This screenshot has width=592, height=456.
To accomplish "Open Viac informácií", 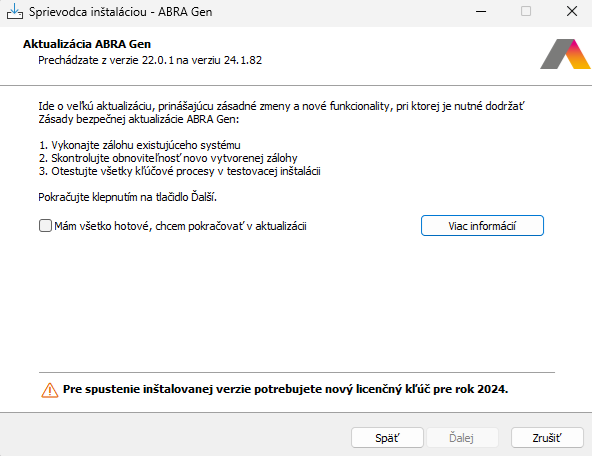I will pyautogui.click(x=482, y=226).
